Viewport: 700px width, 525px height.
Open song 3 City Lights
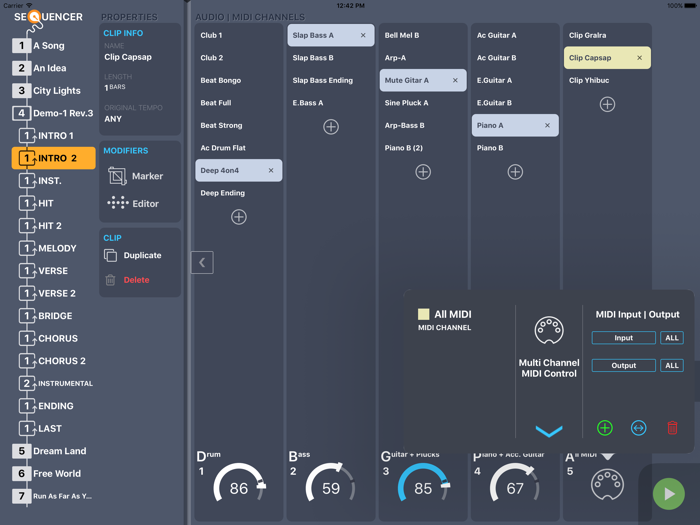coord(46,91)
